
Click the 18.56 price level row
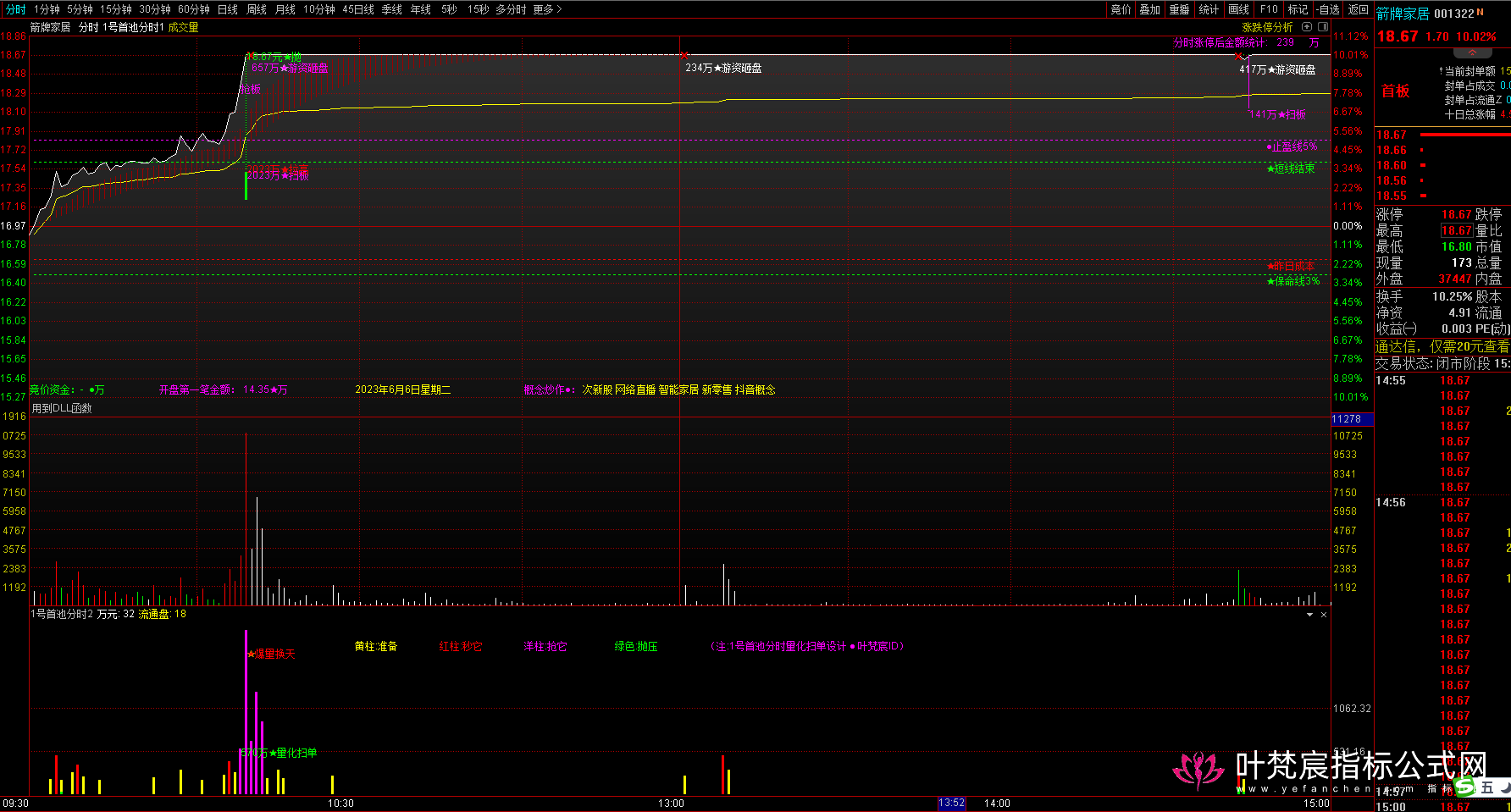pos(1391,180)
